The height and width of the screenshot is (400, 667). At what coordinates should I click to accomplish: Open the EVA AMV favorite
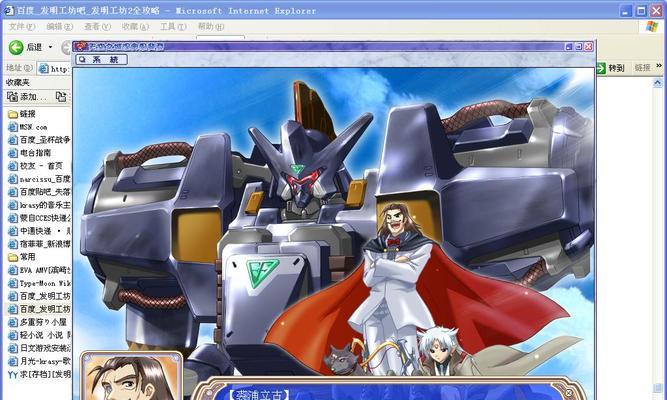(39, 270)
